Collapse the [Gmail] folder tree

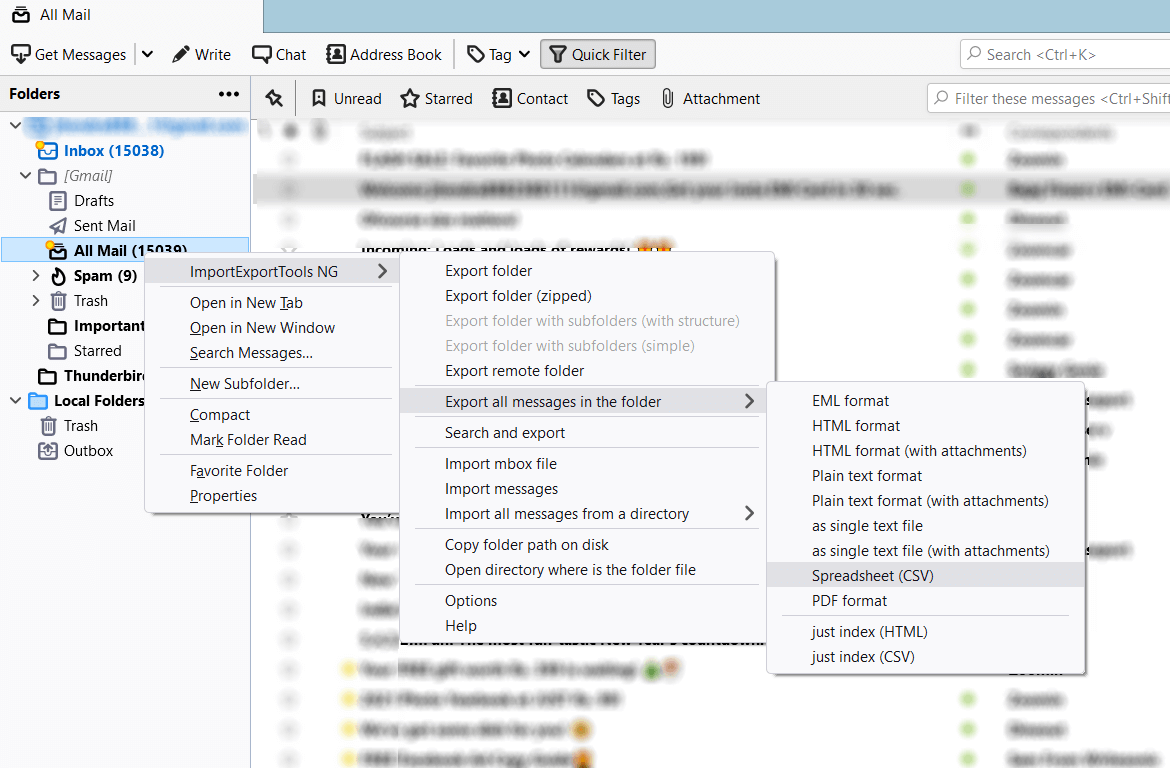coord(23,175)
